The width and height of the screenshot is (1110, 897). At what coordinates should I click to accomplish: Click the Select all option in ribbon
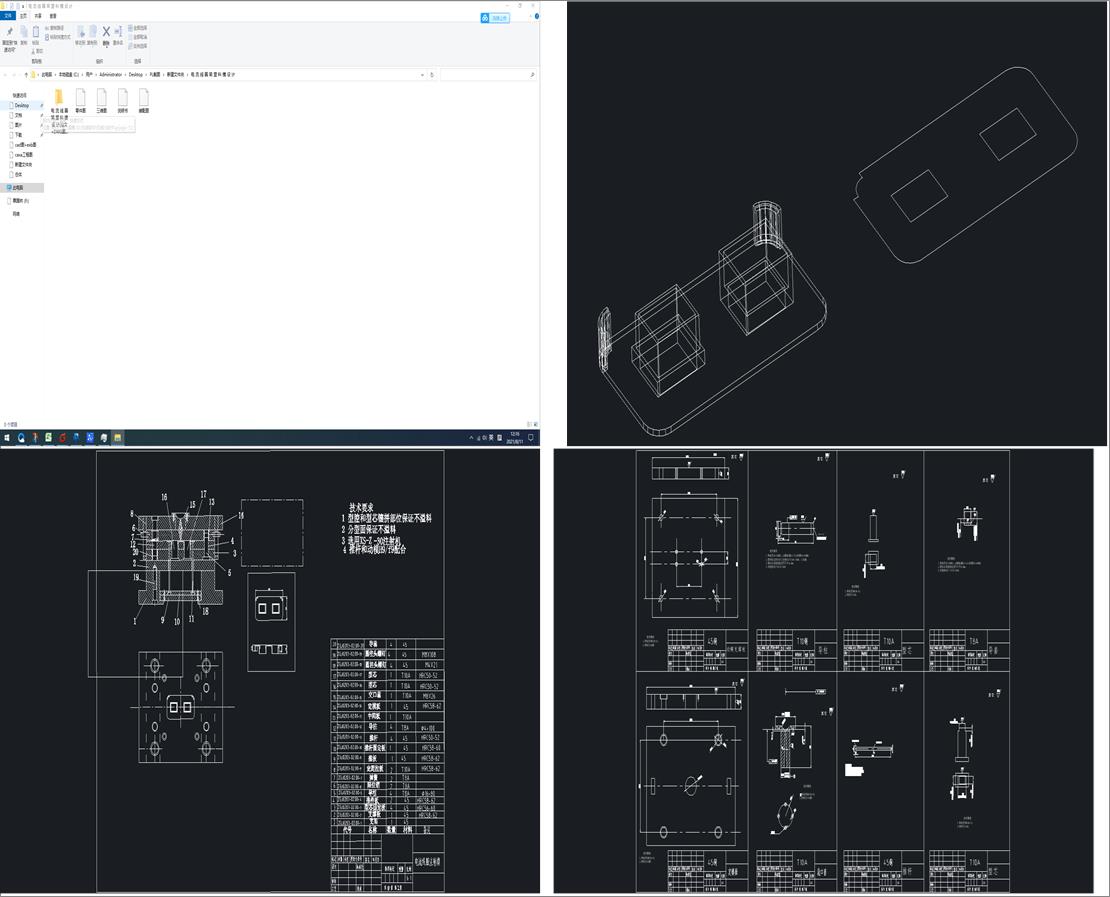pos(139,27)
